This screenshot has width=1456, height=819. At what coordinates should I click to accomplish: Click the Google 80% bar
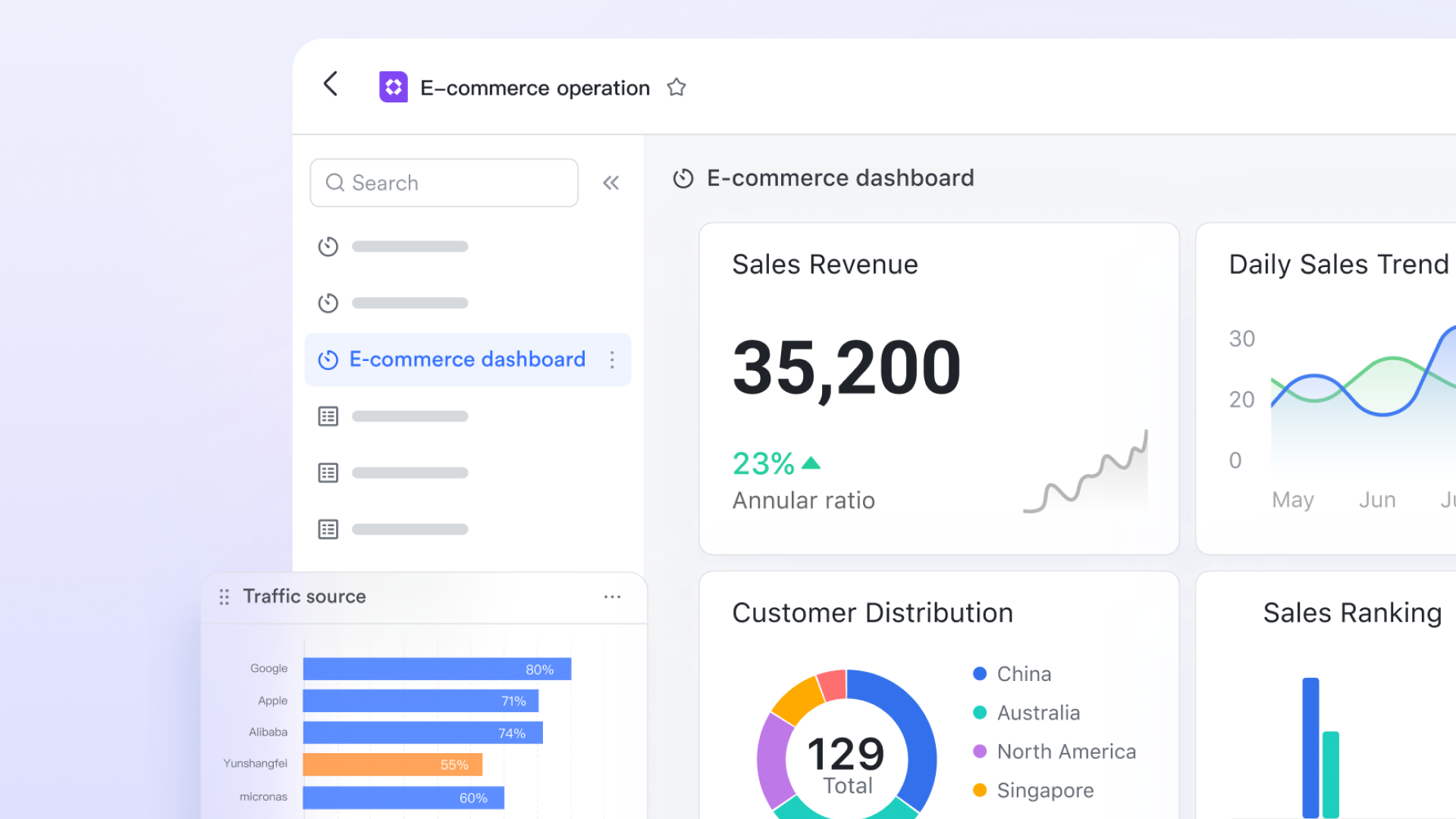[437, 669]
